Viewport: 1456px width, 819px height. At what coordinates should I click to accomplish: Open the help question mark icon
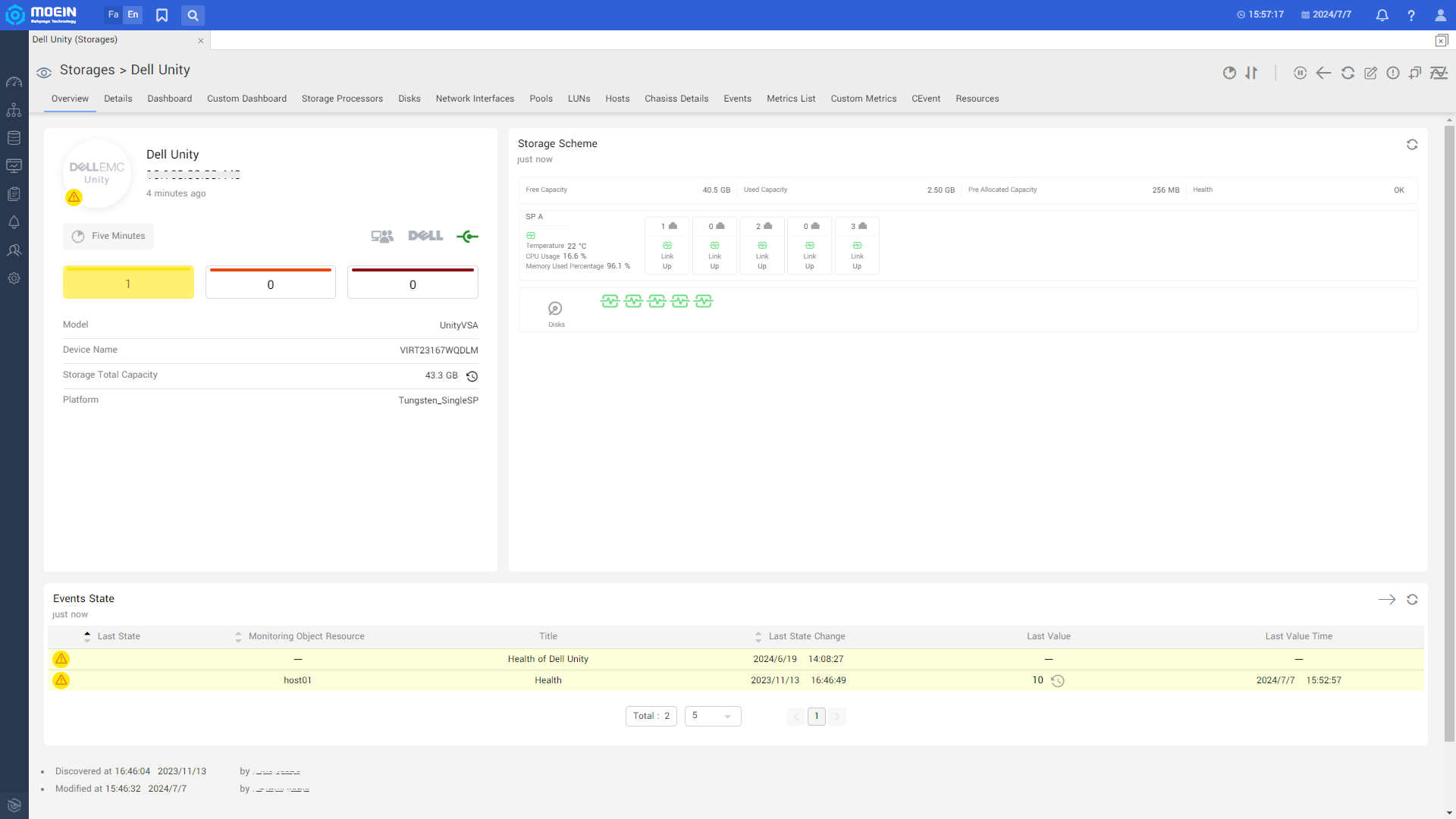pyautogui.click(x=1410, y=15)
